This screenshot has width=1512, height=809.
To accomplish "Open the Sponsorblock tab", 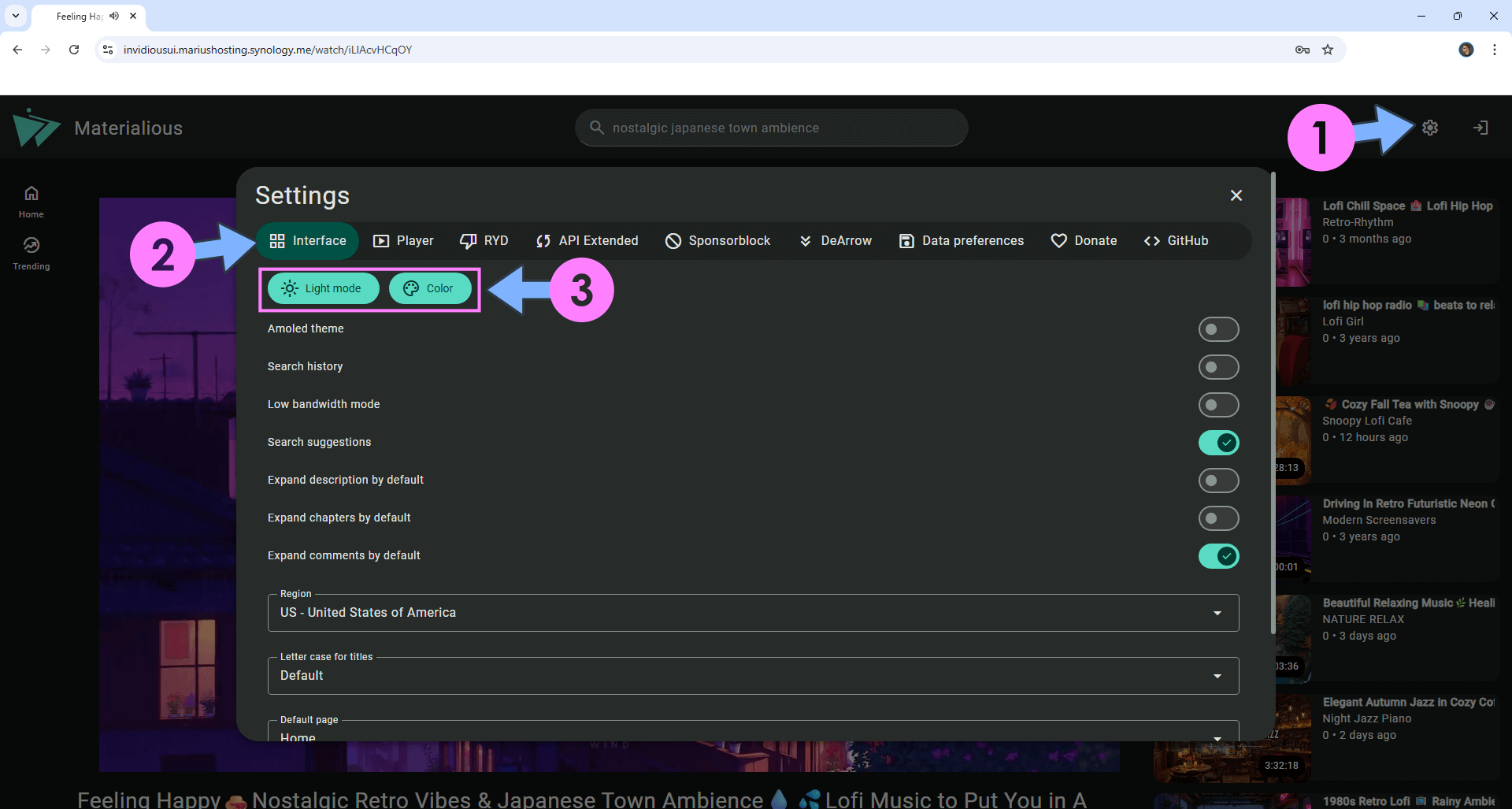I will coord(717,241).
